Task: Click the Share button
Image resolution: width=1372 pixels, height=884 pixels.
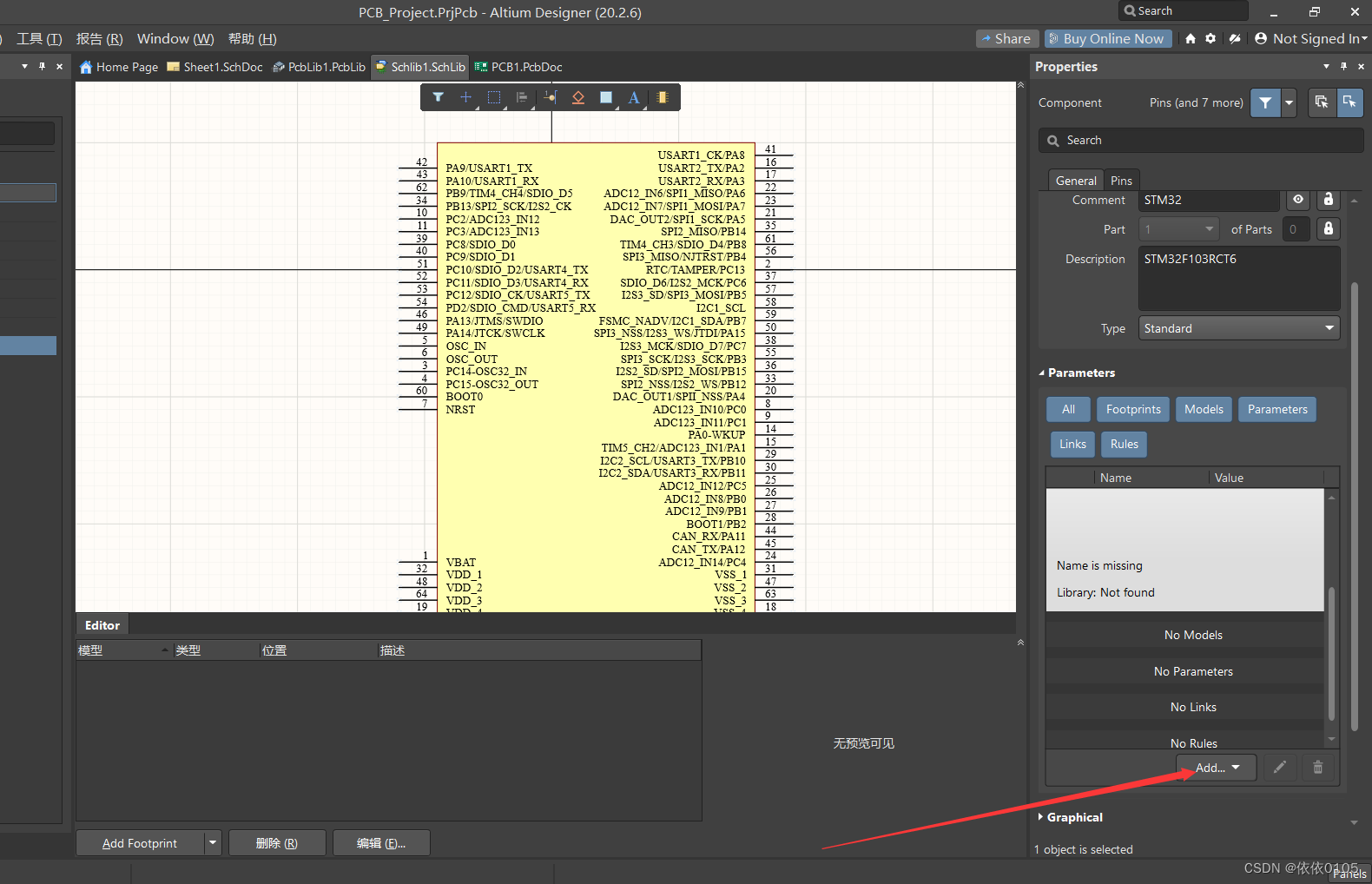Action: coord(1006,38)
